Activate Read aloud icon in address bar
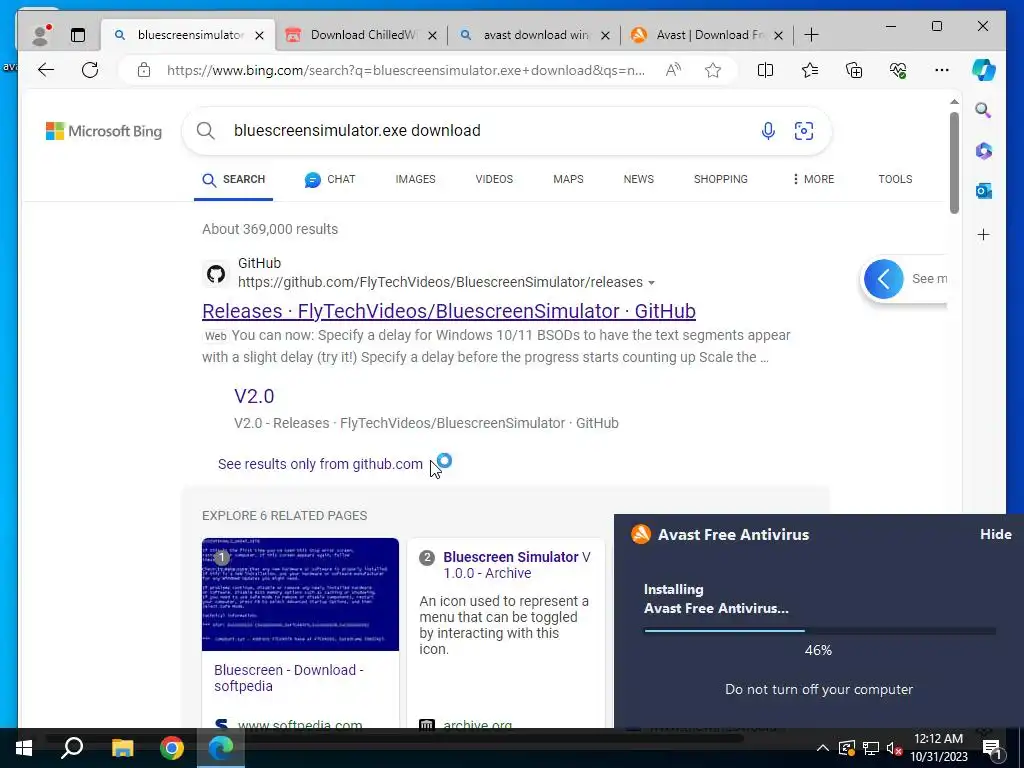 pos(673,70)
